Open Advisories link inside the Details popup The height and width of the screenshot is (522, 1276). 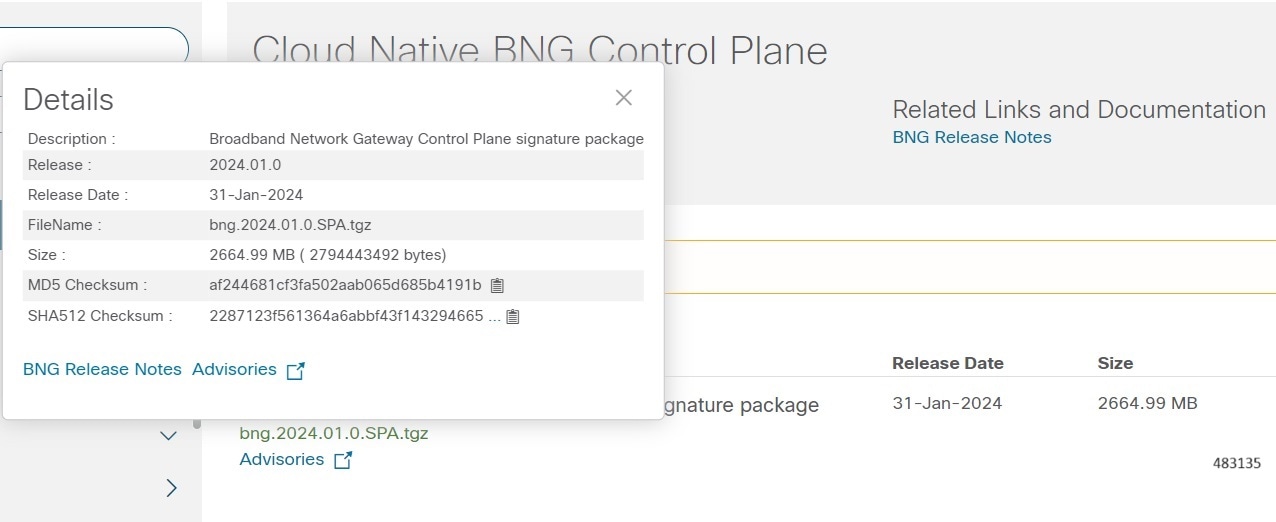[234, 369]
